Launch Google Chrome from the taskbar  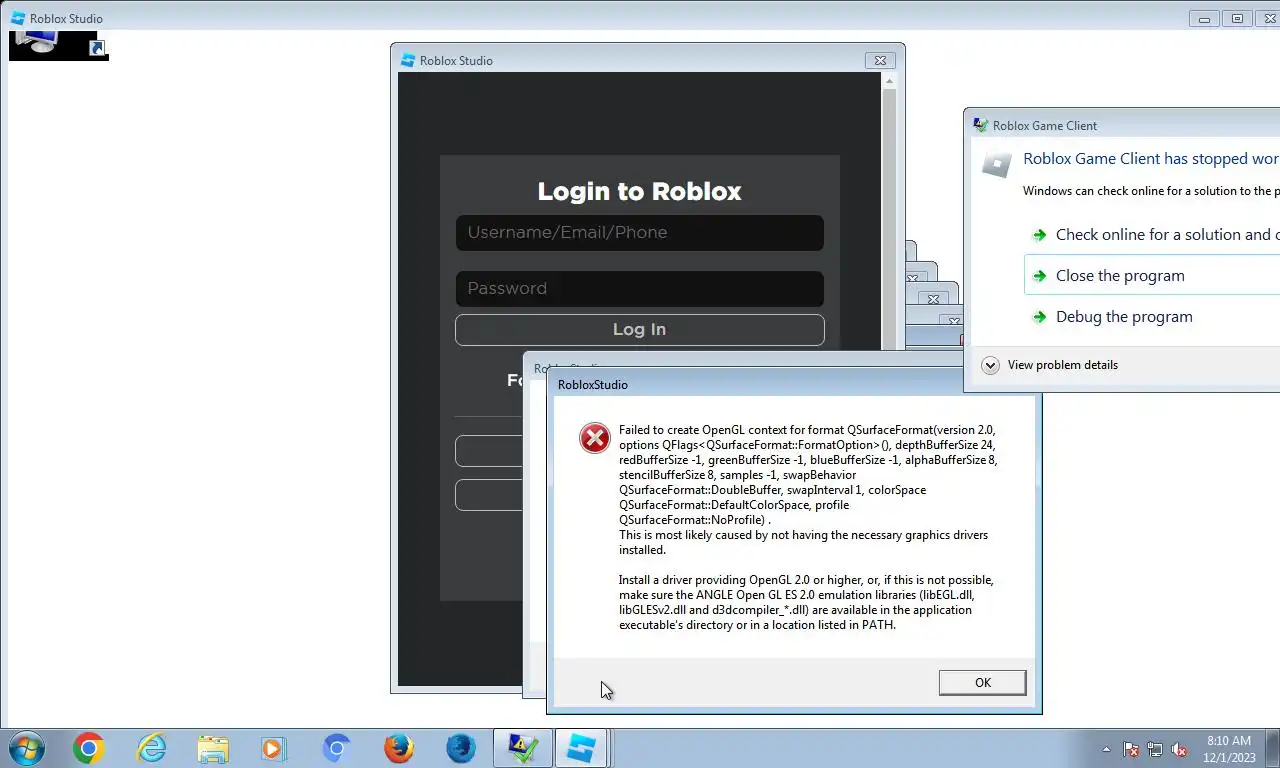[88, 748]
